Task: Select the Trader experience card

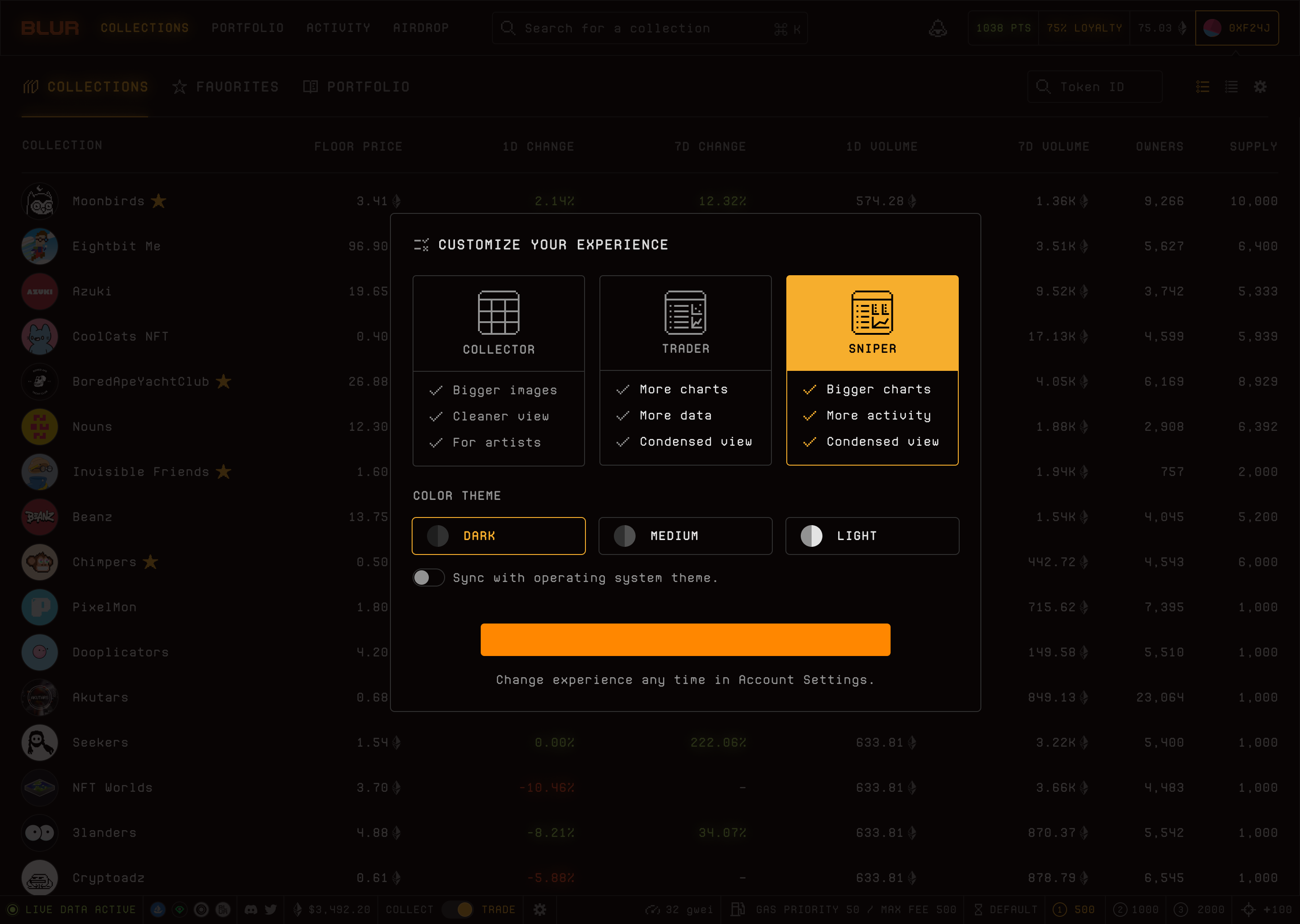Action: (x=685, y=370)
